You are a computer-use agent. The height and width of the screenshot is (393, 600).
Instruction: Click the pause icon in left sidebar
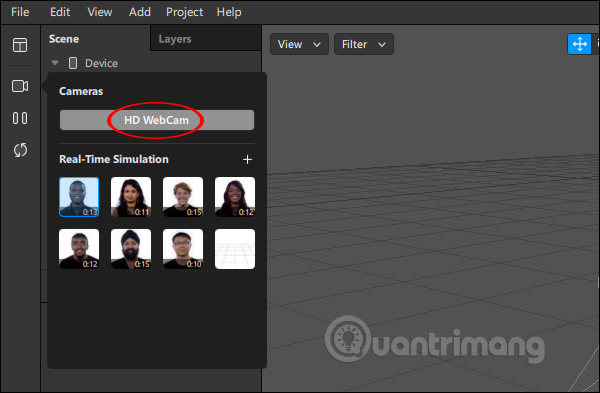[20, 118]
